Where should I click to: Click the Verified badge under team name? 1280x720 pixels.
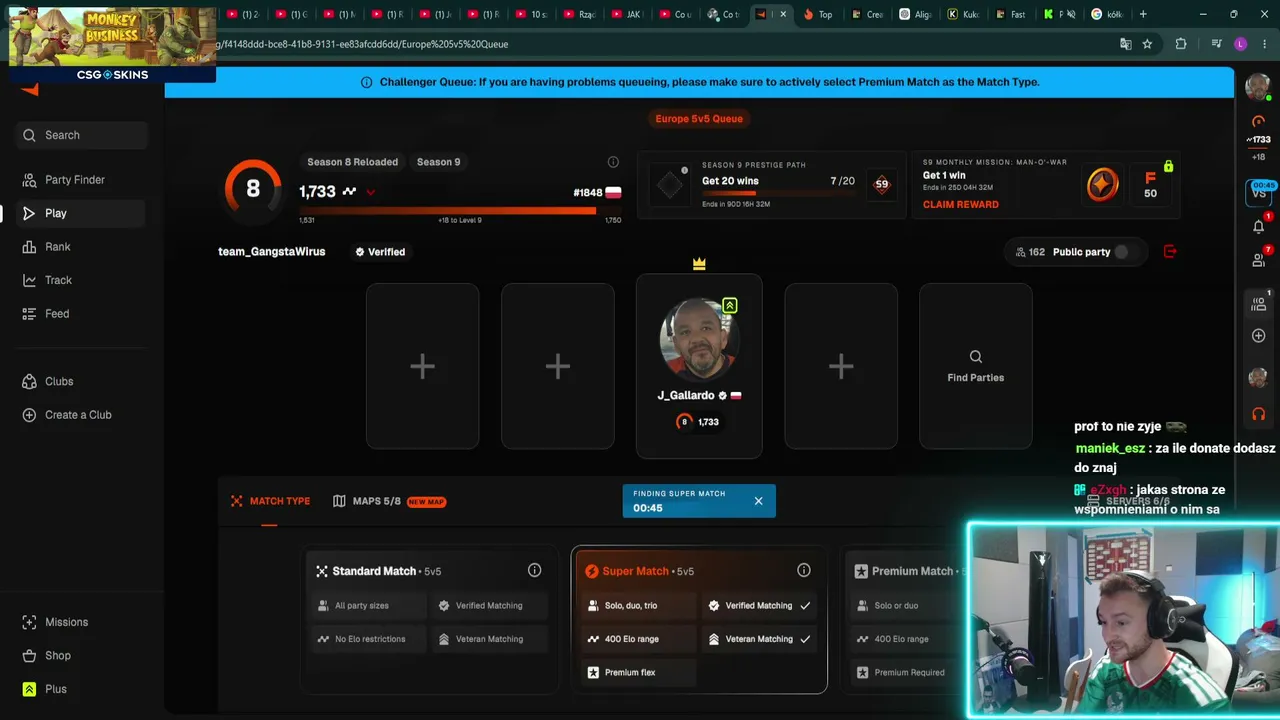point(380,252)
